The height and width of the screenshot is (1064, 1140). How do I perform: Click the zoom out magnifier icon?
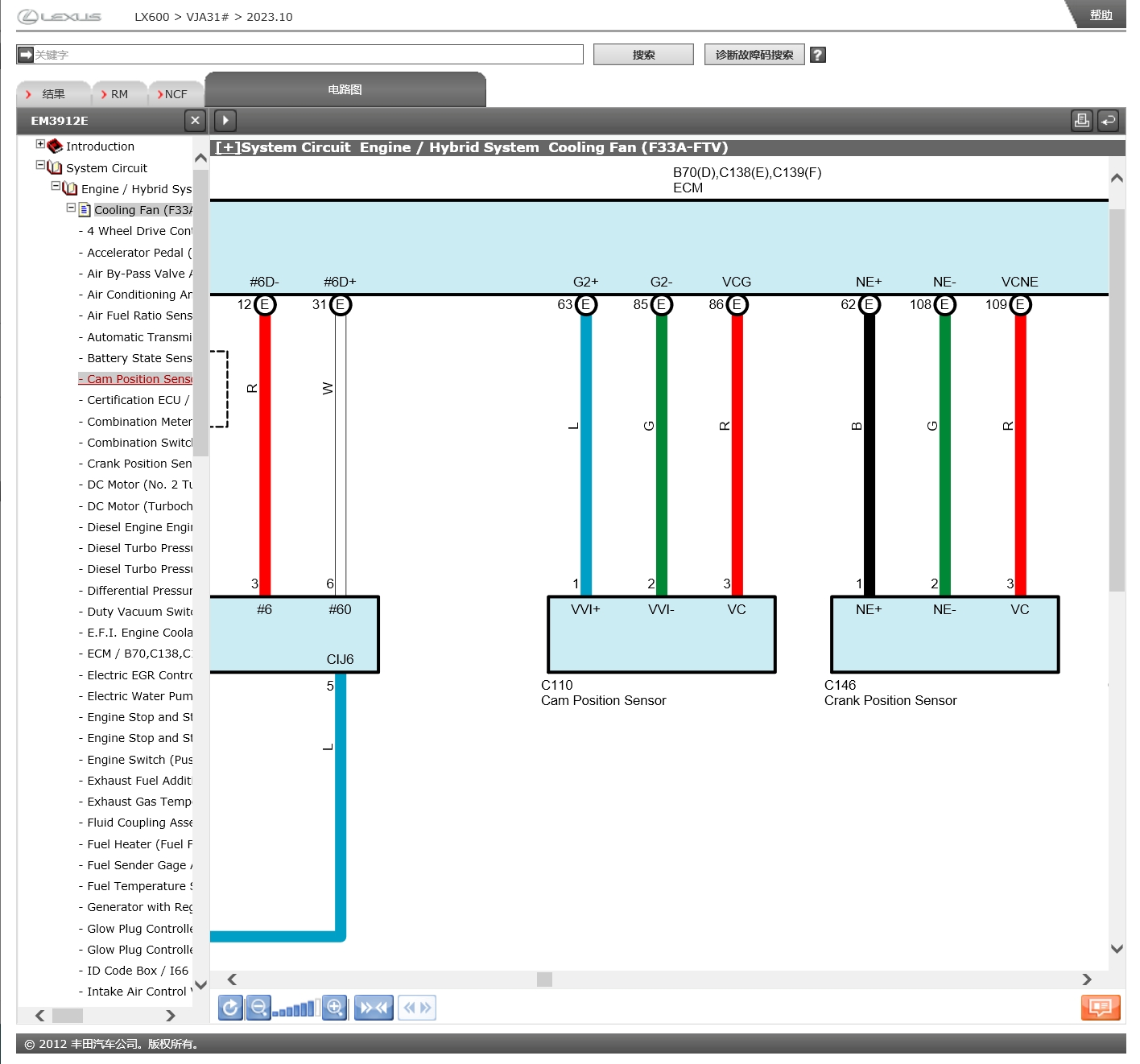[x=258, y=1008]
